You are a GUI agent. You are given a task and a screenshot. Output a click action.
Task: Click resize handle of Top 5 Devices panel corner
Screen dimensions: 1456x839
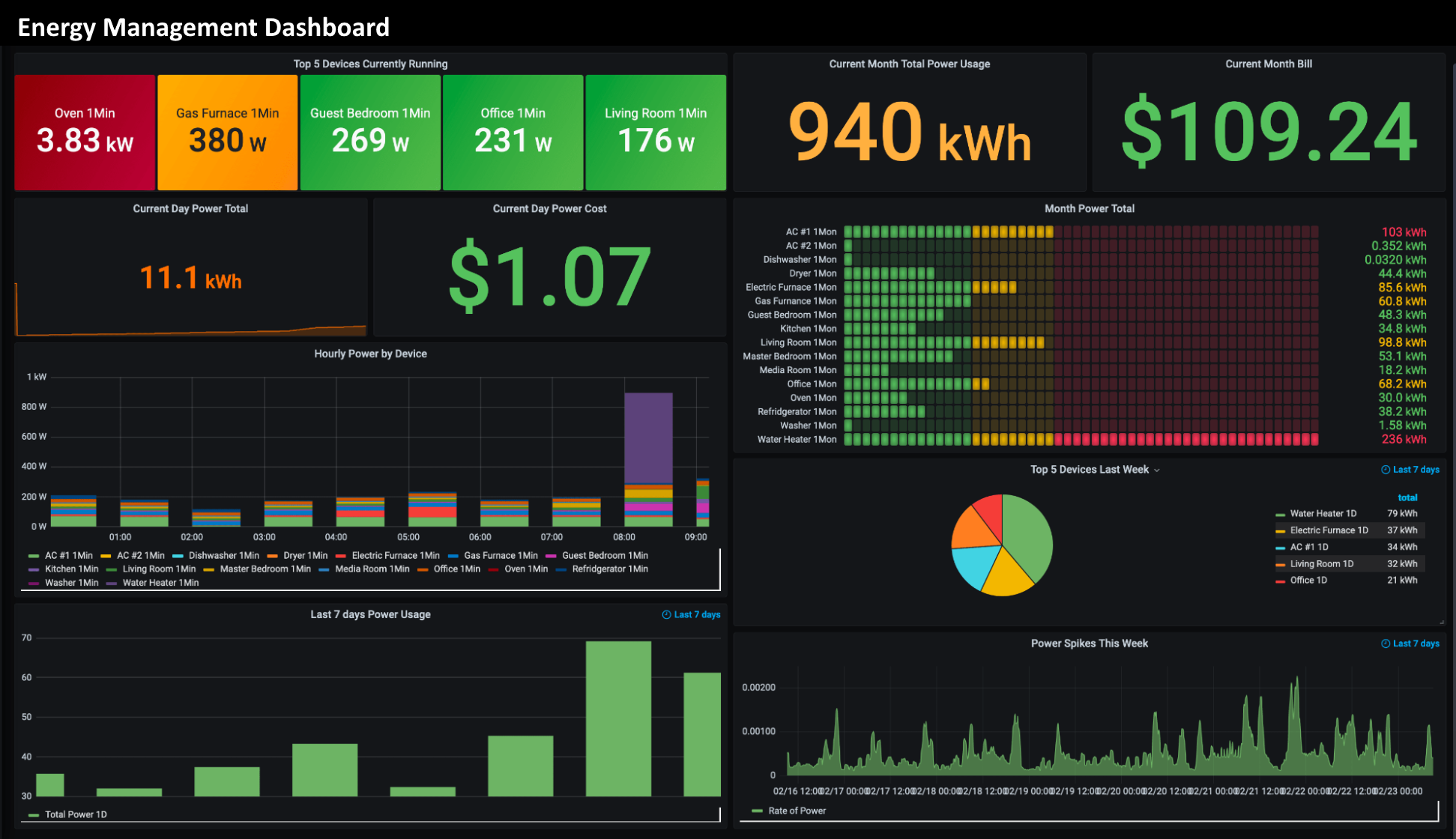(x=1441, y=622)
